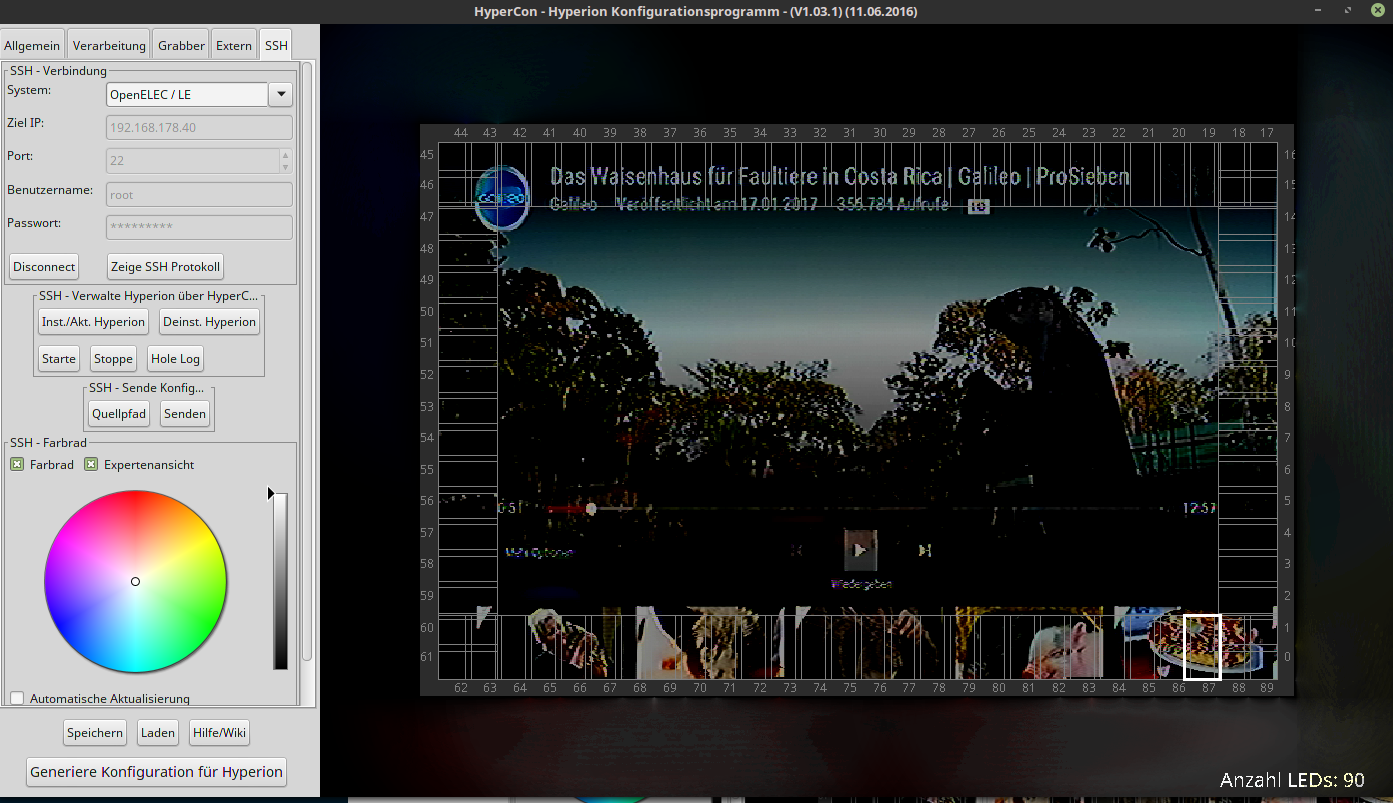
Task: Open the System dropdown arrow
Action: pos(281,94)
